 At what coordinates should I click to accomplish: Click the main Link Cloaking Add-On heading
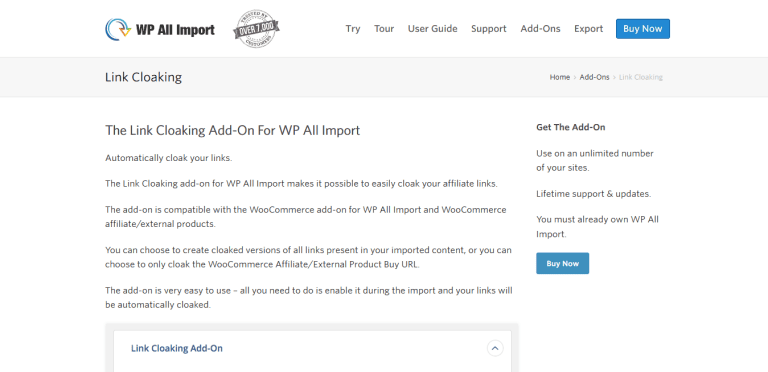pos(233,130)
